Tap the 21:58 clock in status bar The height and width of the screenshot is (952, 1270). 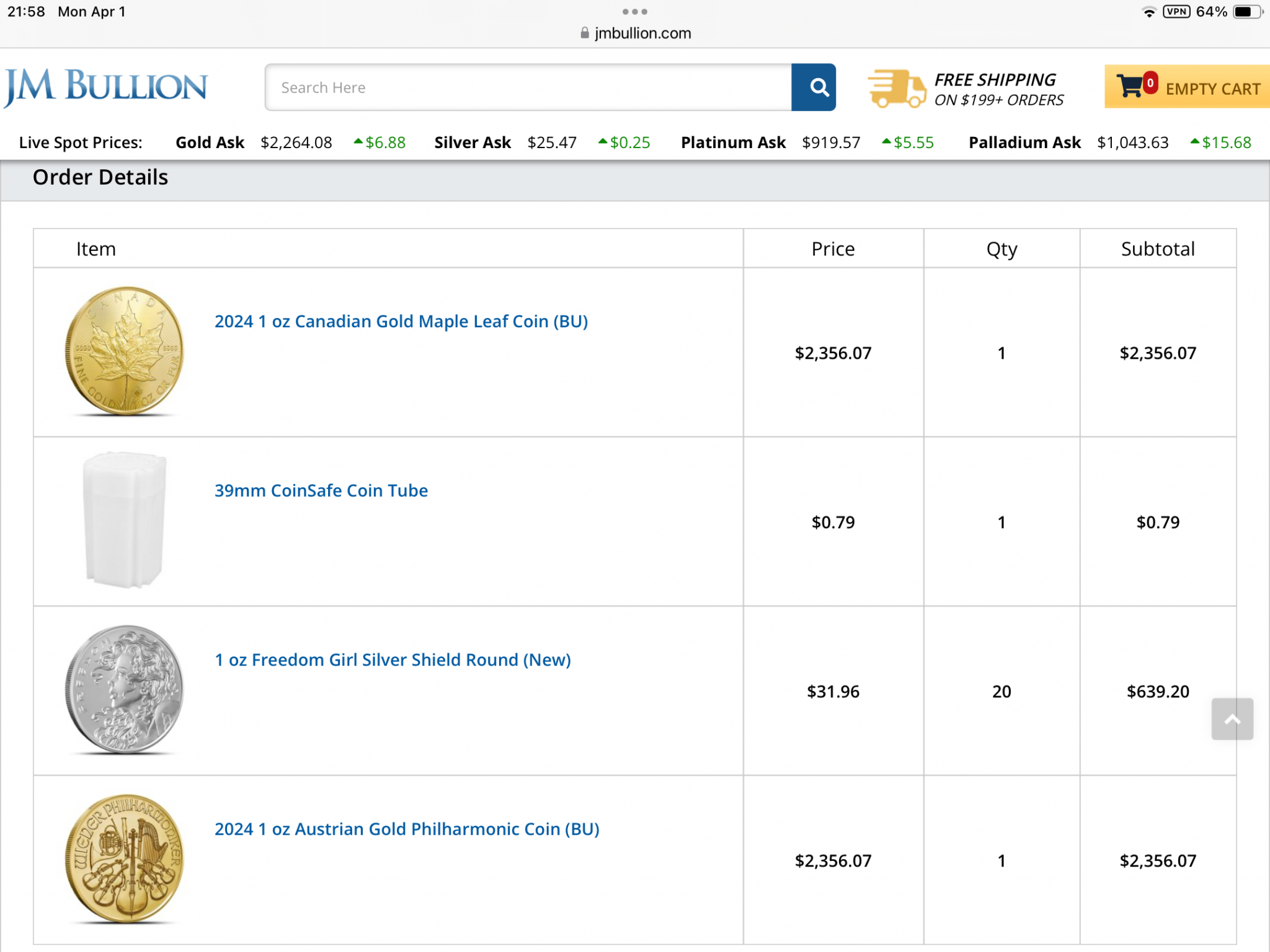click(26, 11)
